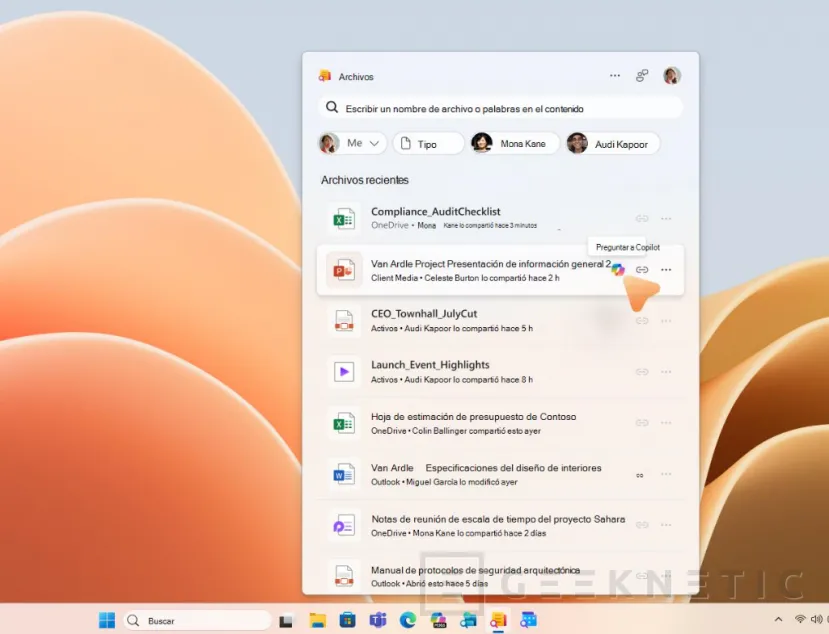Open more options for Hoja de estimación de presupuesto
Screen dimensions: 829x634
666,422
